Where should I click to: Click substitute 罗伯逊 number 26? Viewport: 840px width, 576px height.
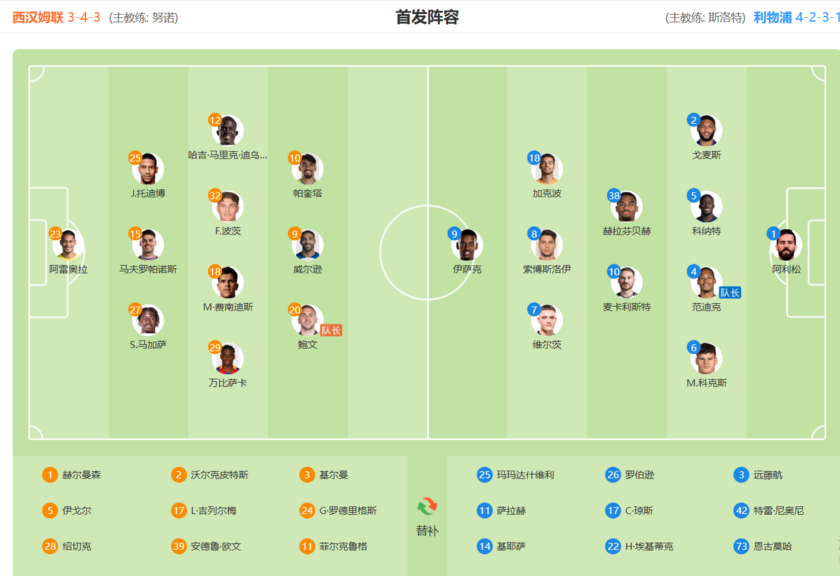click(x=640, y=475)
